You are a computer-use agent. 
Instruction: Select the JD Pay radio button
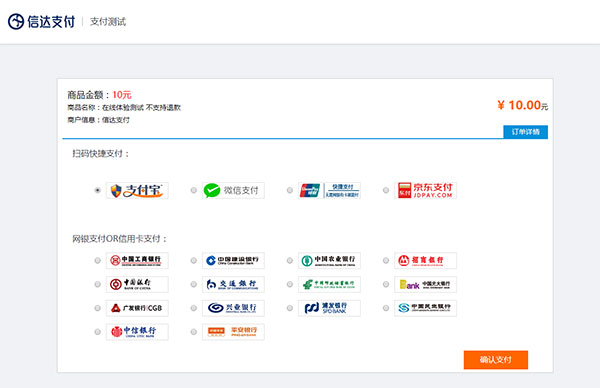pos(386,190)
